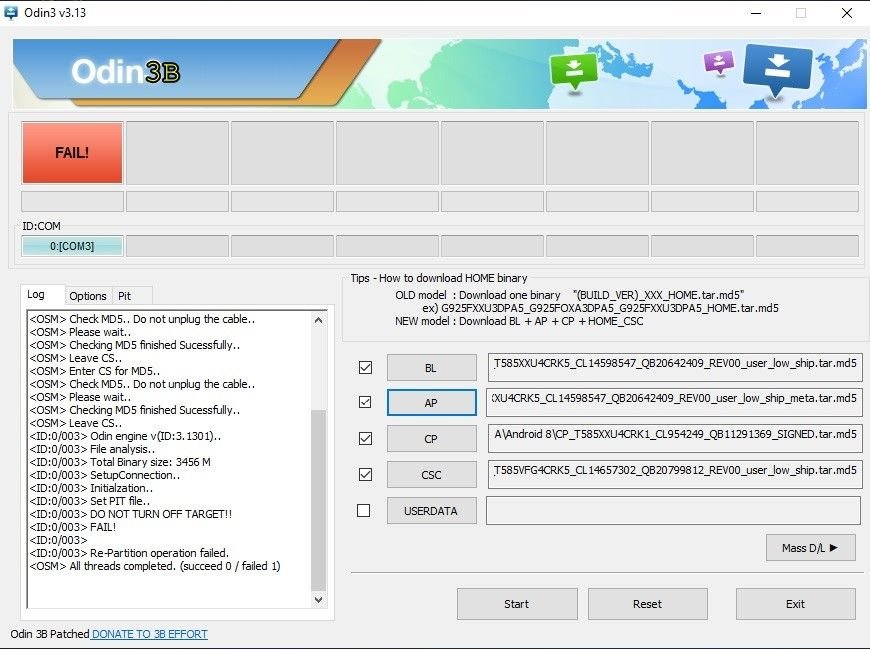Uncheck the AP checkbox
This screenshot has height=649, width=870.
click(365, 402)
